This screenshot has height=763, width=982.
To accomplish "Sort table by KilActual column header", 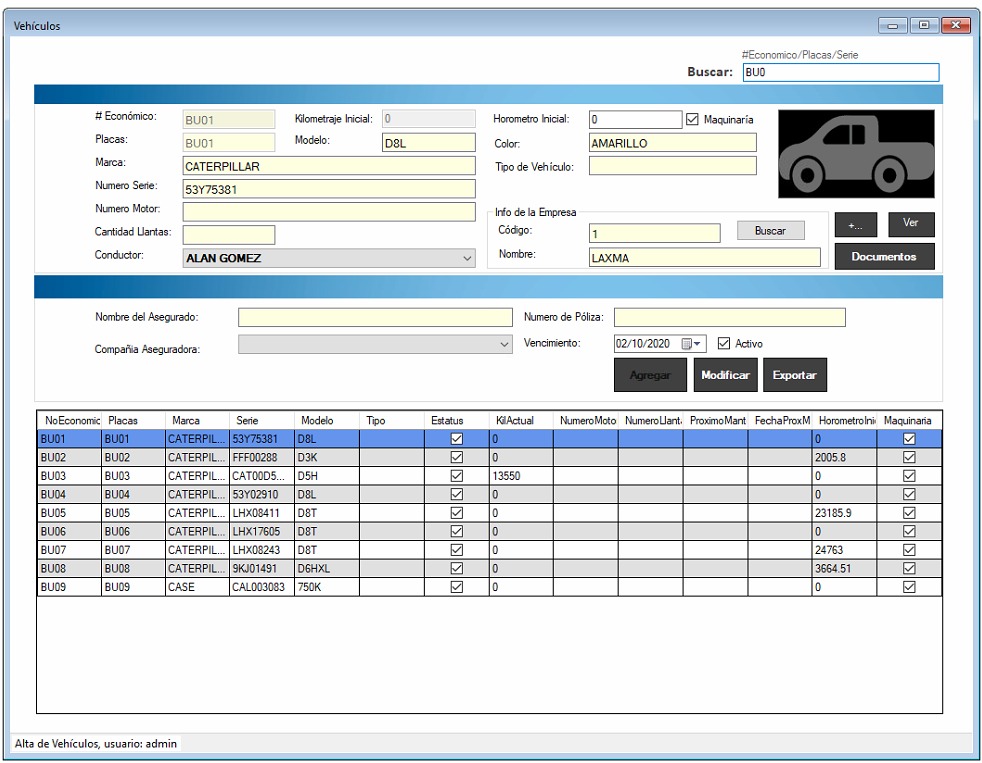I will click(521, 420).
